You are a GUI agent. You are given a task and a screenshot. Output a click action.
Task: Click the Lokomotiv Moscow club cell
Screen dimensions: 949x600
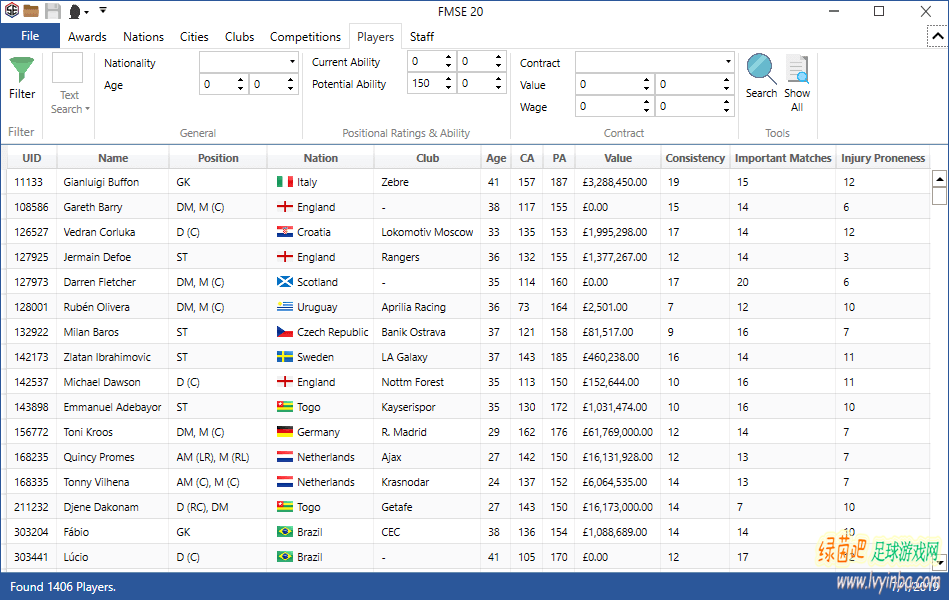pyautogui.click(x=427, y=232)
